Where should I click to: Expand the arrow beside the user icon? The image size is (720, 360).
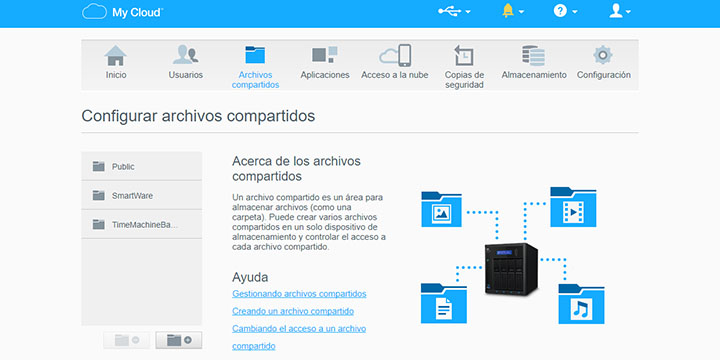coord(628,12)
